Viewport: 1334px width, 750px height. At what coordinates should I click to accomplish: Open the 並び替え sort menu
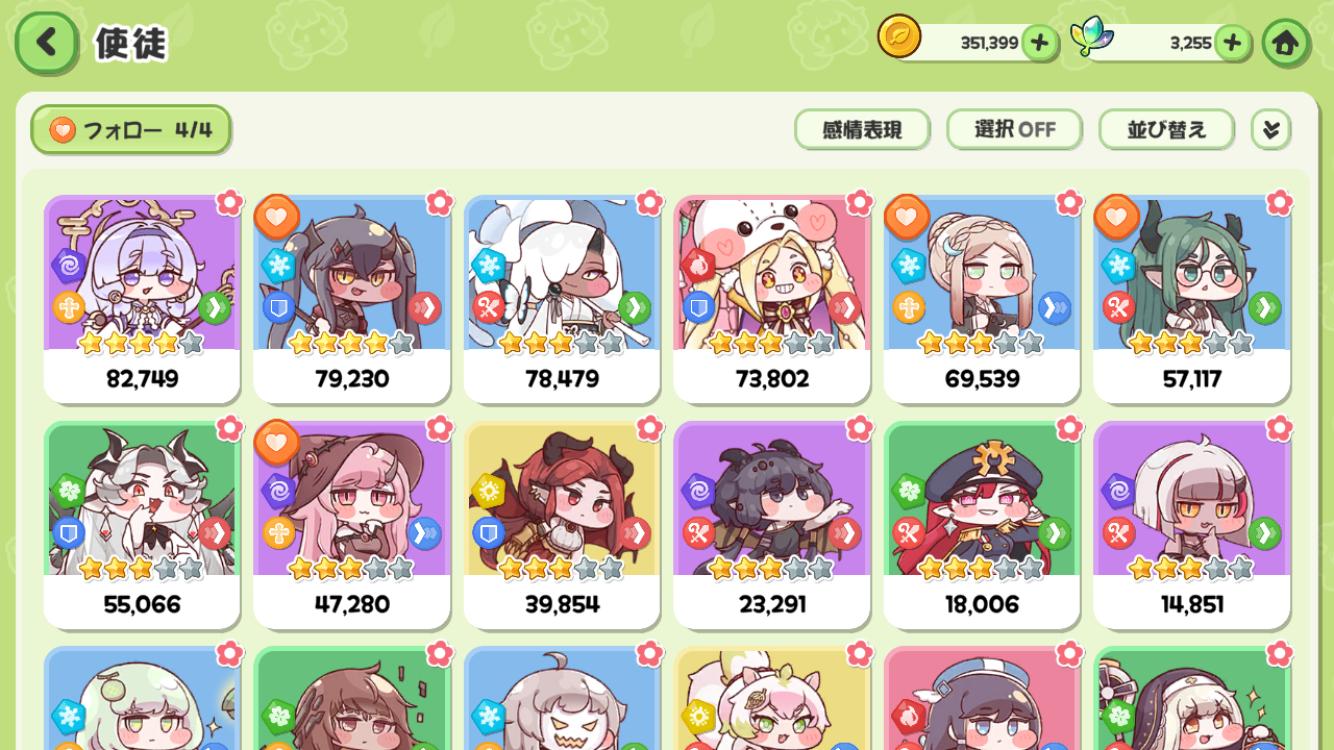[1166, 129]
